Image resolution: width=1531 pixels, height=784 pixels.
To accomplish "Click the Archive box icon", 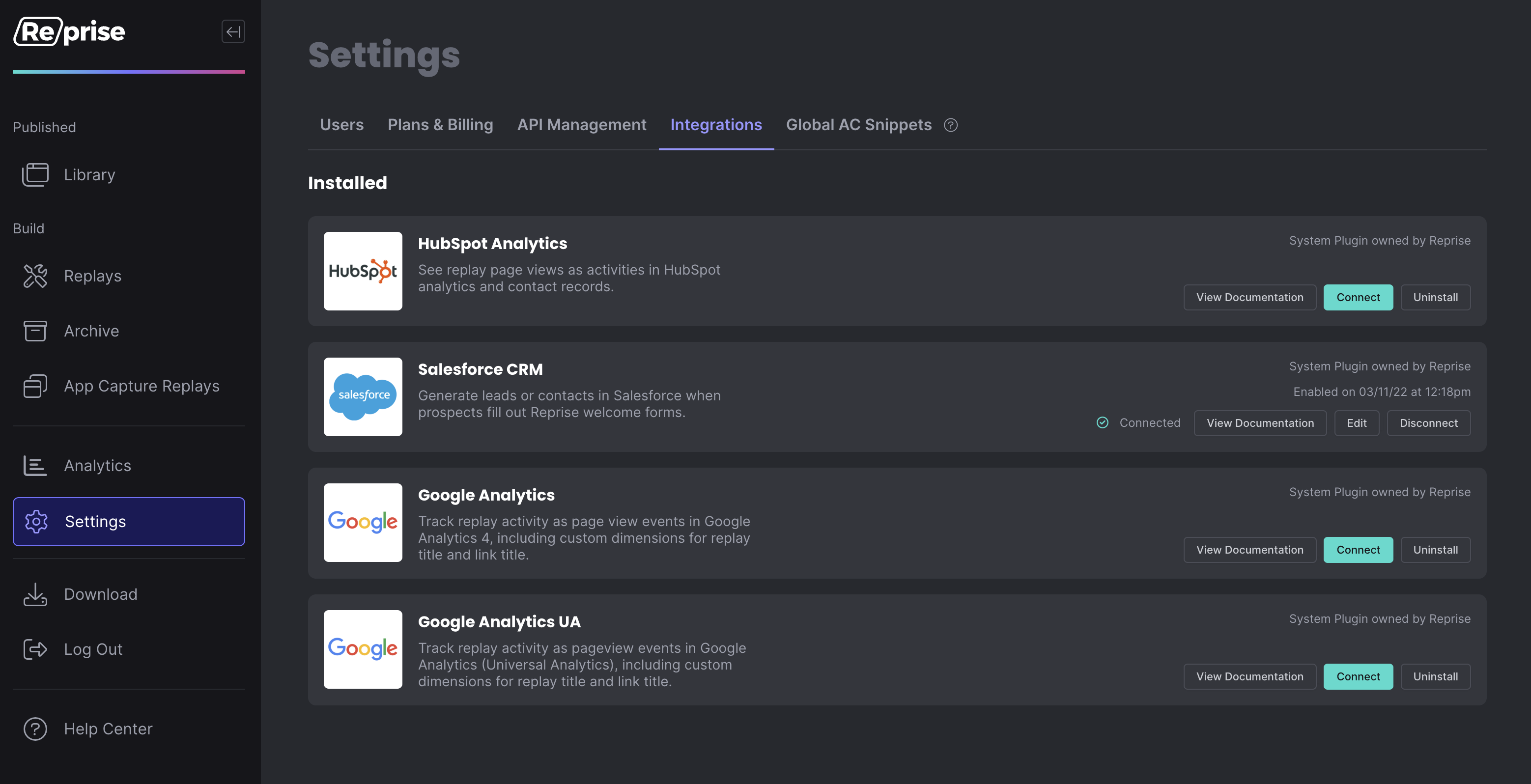I will pos(35,331).
